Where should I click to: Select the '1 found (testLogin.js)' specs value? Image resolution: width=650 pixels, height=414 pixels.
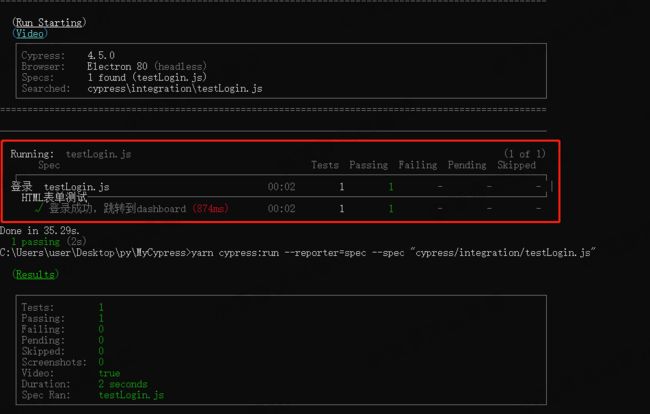(147, 77)
